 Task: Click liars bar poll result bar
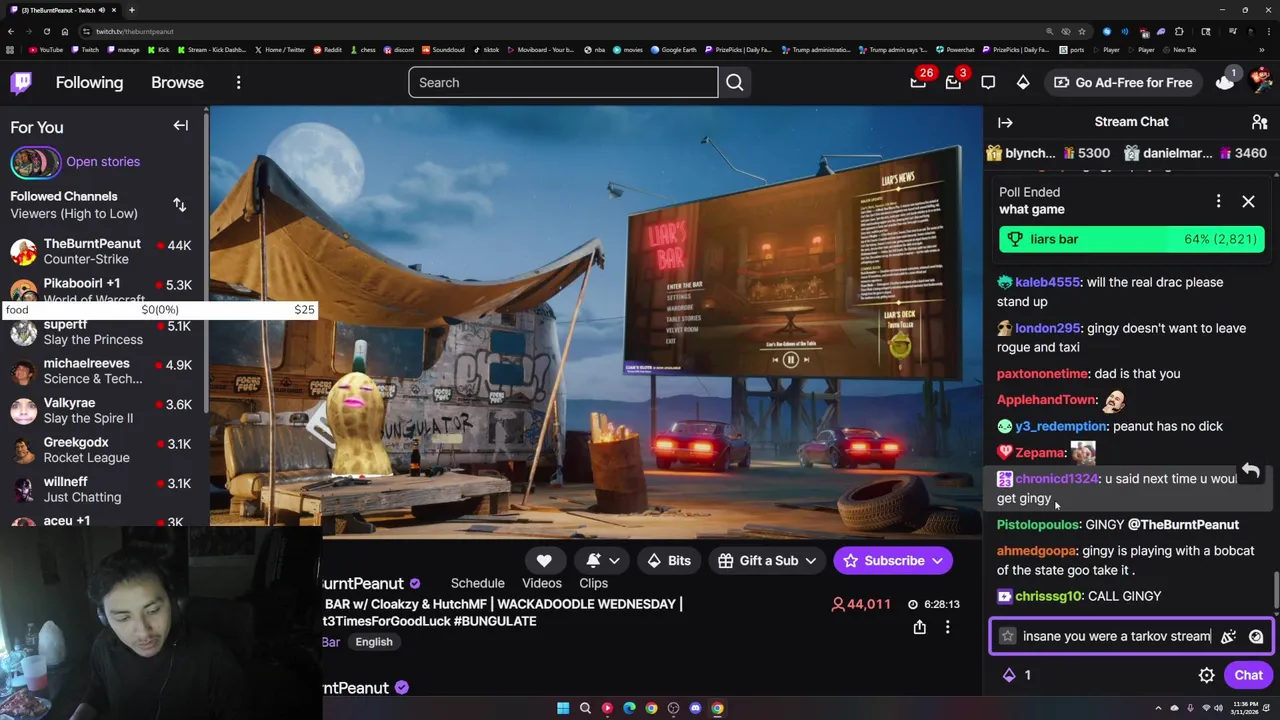(x=1131, y=239)
